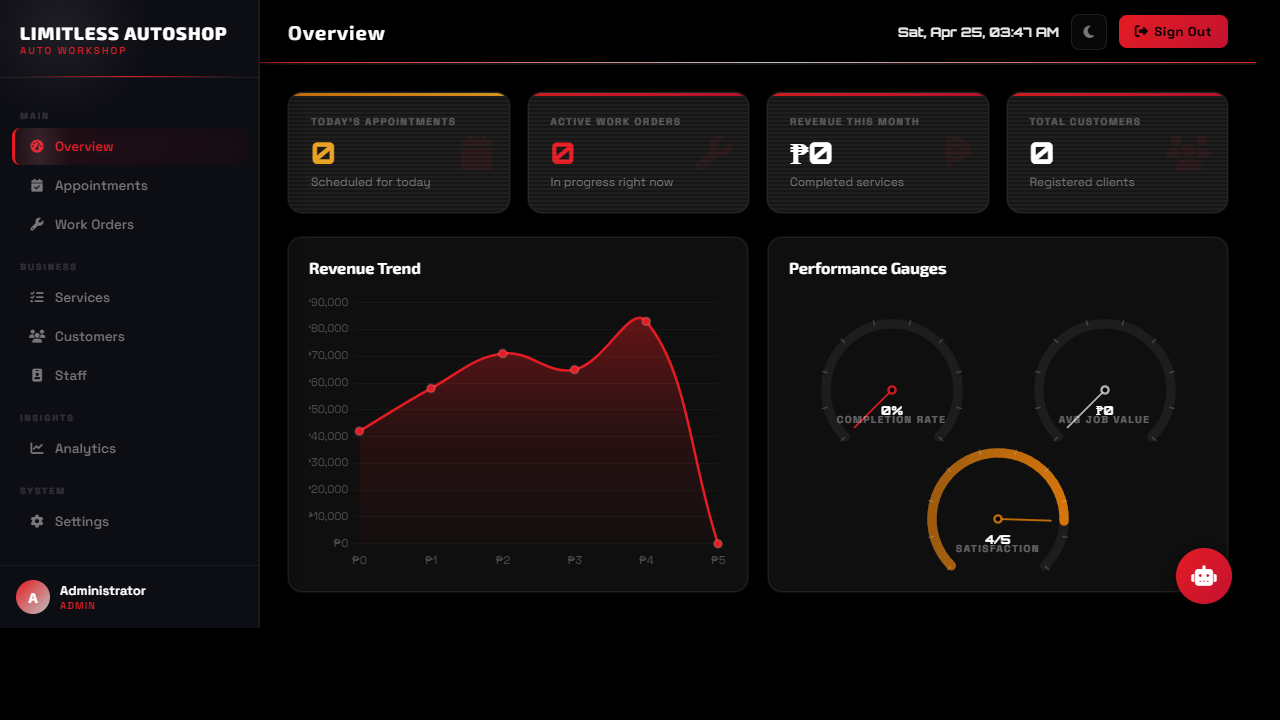The height and width of the screenshot is (720, 1280).
Task: Click the ₱2 data point on revenue line
Action: (x=503, y=353)
